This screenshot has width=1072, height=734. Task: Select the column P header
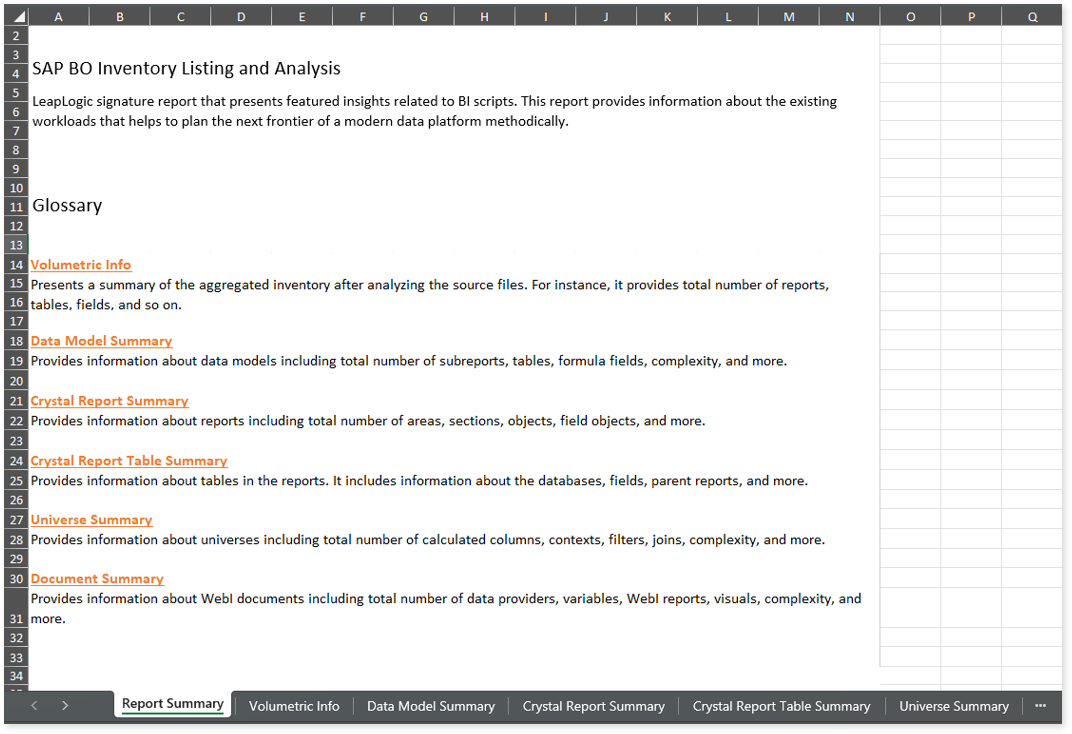[x=971, y=16]
